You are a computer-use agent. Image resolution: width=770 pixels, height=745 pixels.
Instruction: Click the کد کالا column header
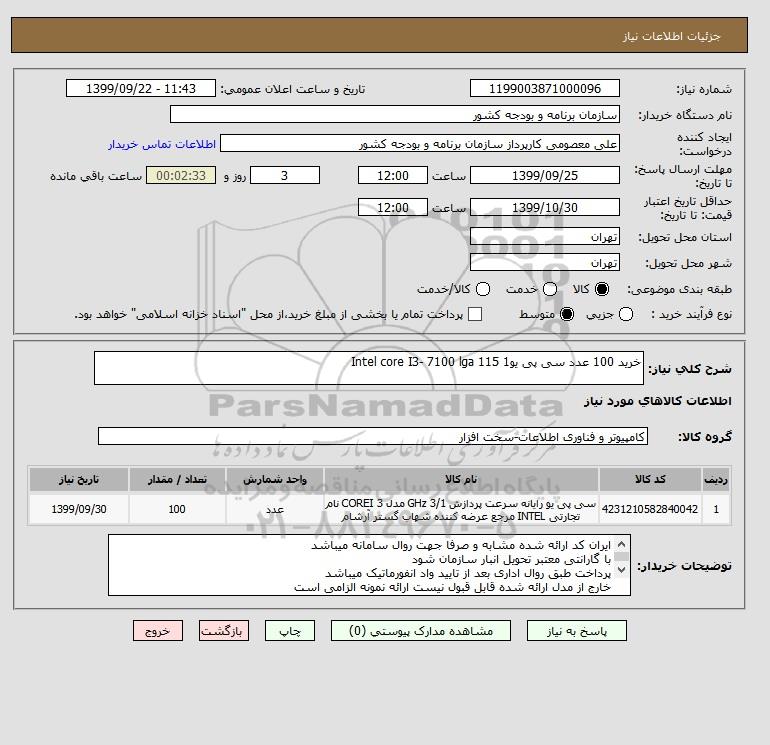coord(650,479)
